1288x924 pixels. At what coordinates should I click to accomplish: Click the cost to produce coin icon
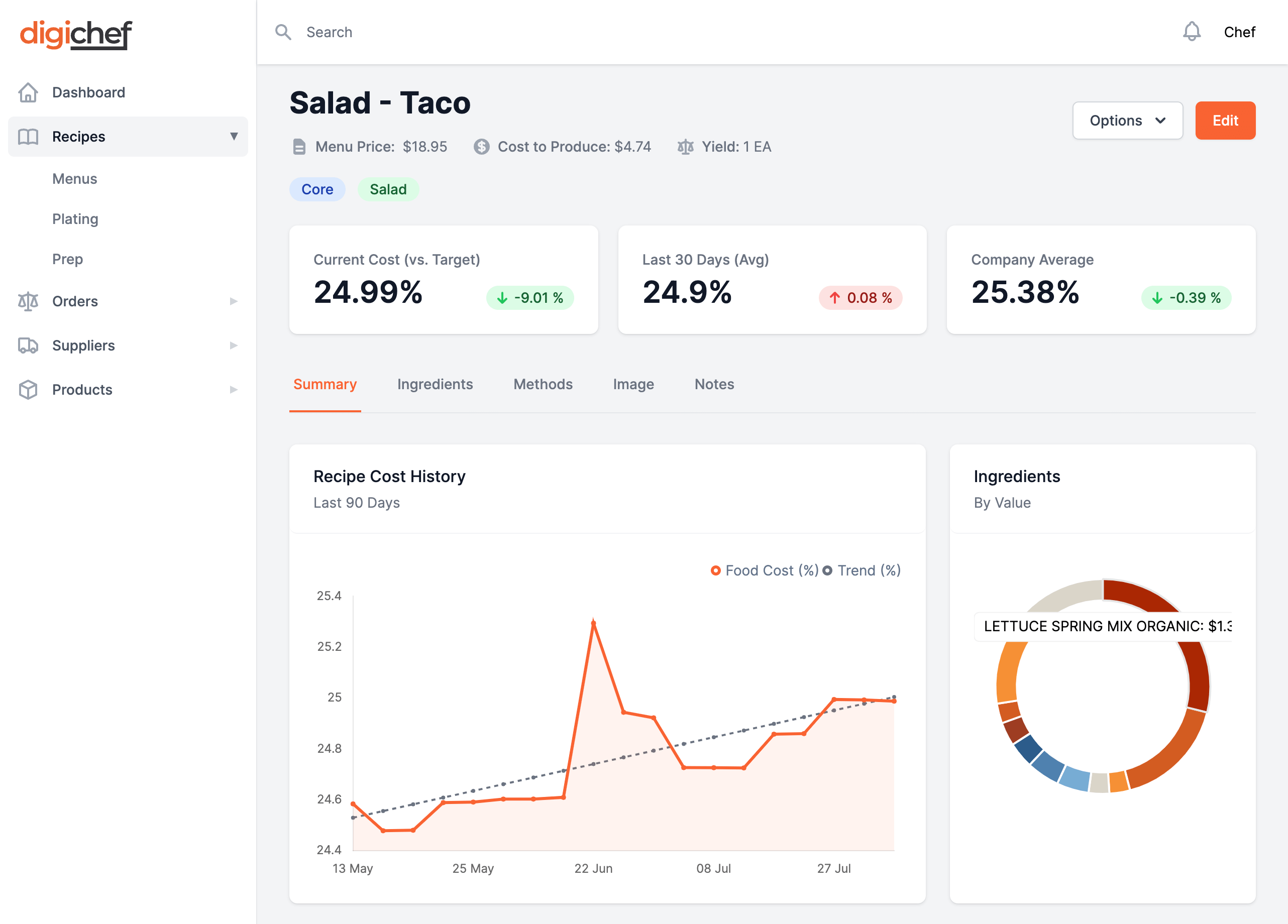[481, 147]
